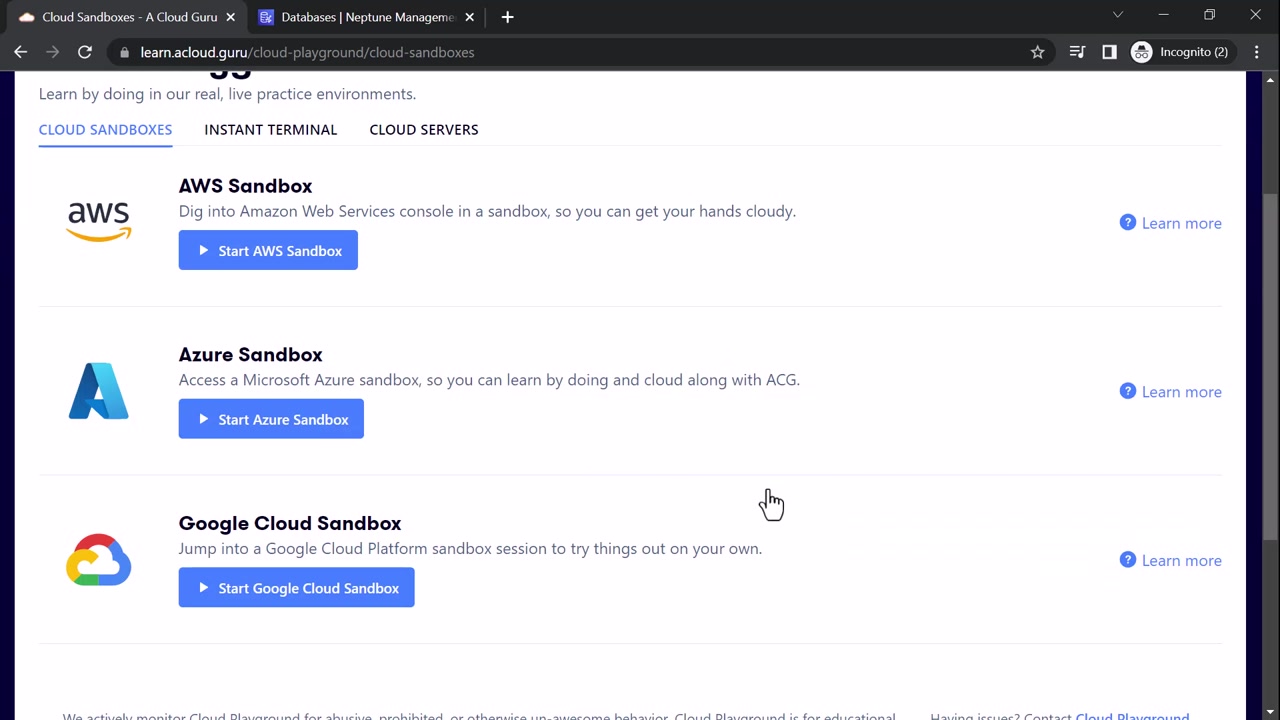Screen dimensions: 1280x720
Task: Click the Google Cloud logo icon
Action: pos(99,559)
